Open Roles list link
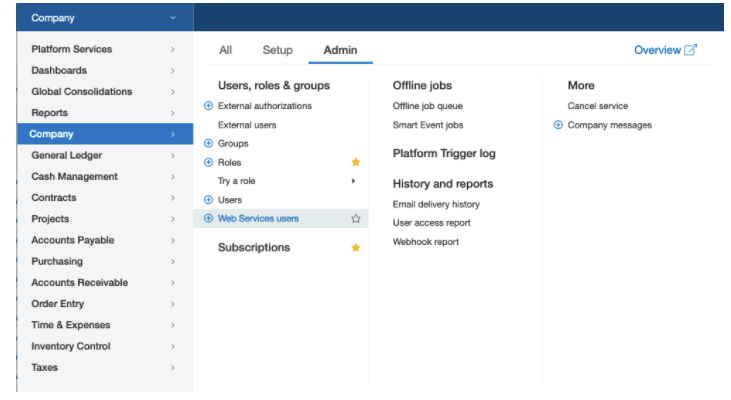The image size is (731, 400). pyautogui.click(x=229, y=162)
